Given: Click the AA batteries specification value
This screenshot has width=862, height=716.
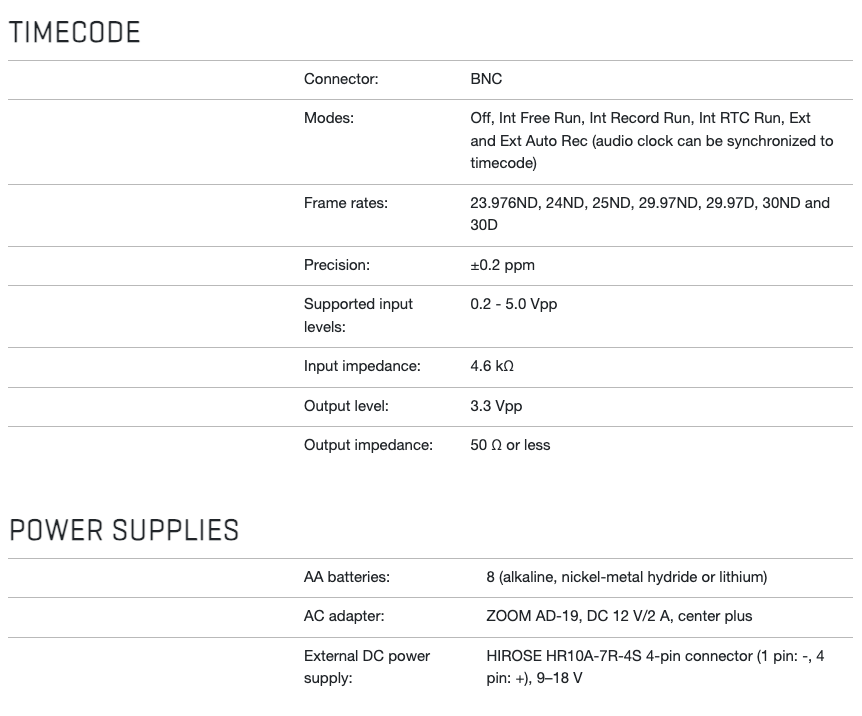Looking at the screenshot, I should (627, 577).
